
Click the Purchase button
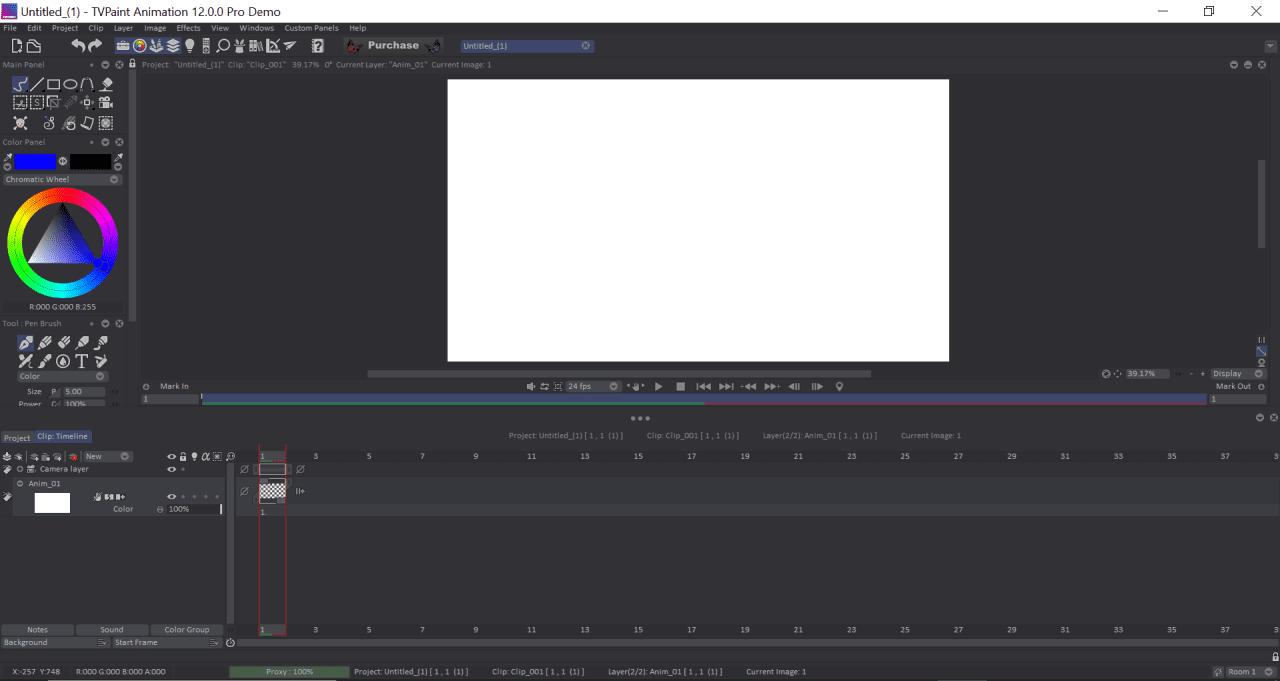pyautogui.click(x=392, y=45)
